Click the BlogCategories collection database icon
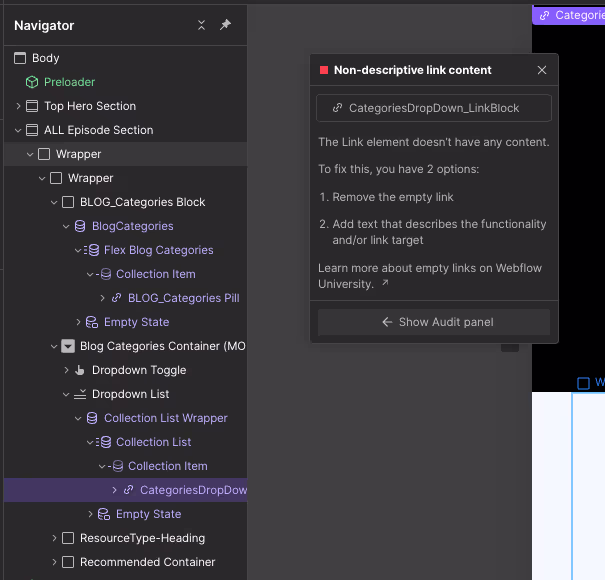 [x=80, y=226]
